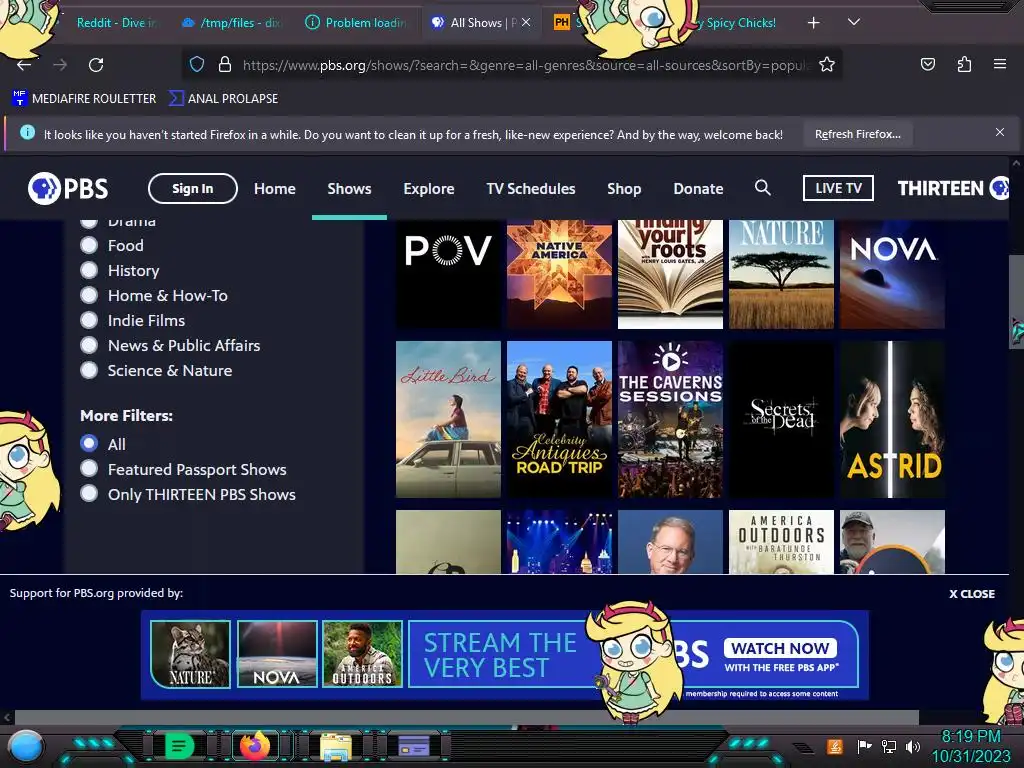The image size is (1024, 768).
Task: Open the NOVA show tile
Action: [x=892, y=274]
